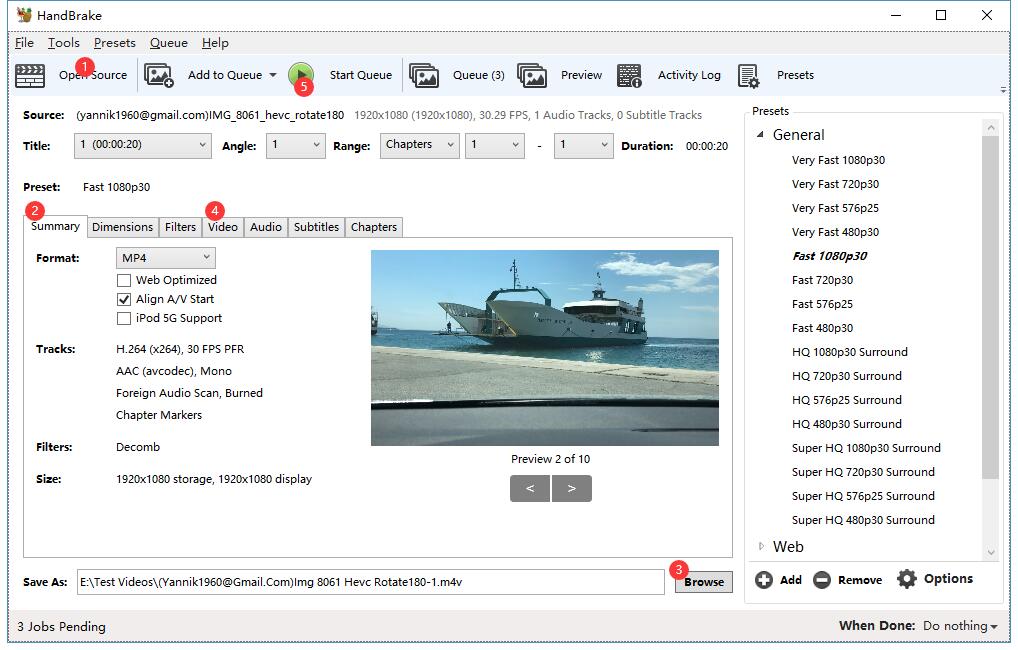Click the Presets toolbar gear-page icon
The image size is (1018, 650).
point(749,75)
